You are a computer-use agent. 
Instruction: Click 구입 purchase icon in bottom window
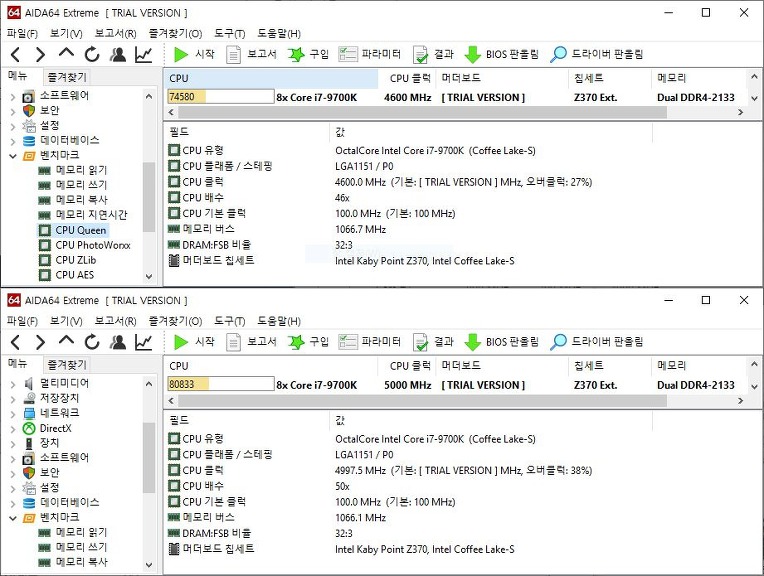(308, 342)
